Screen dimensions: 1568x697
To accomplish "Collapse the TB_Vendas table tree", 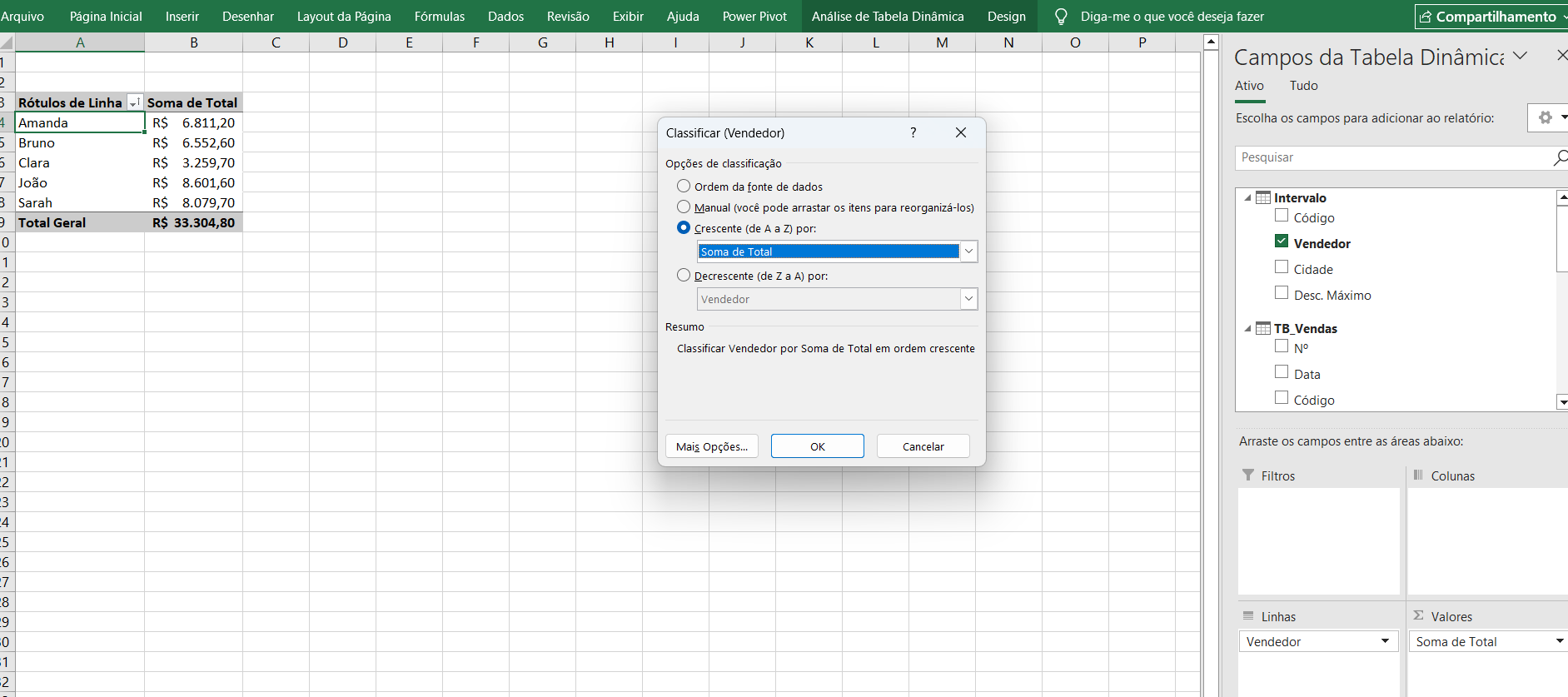I will [1247, 329].
